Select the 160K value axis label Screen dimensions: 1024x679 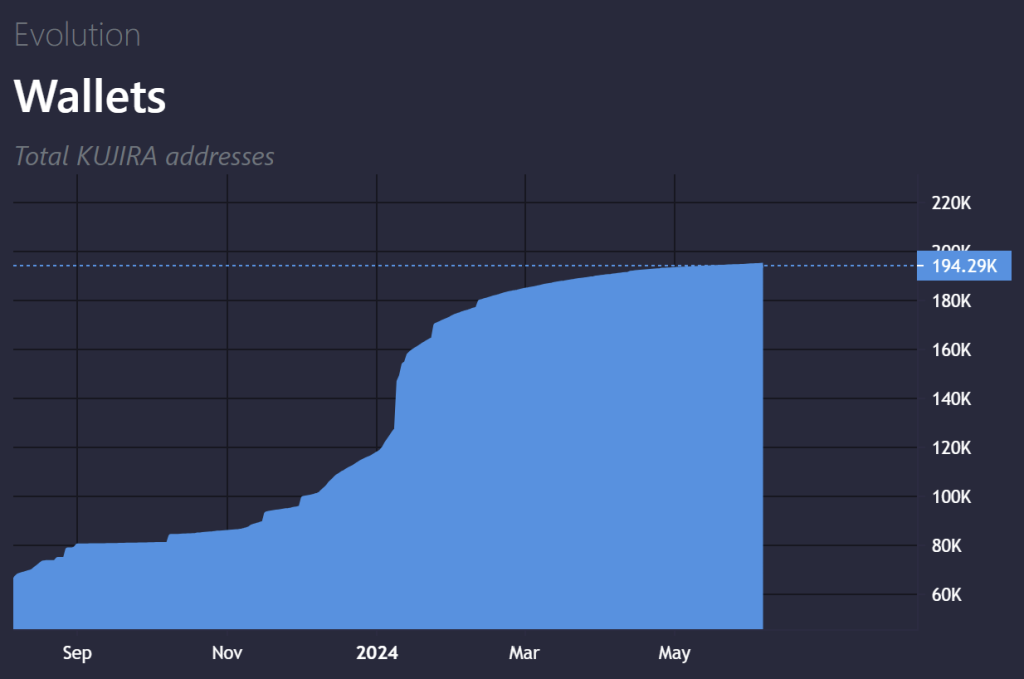951,350
